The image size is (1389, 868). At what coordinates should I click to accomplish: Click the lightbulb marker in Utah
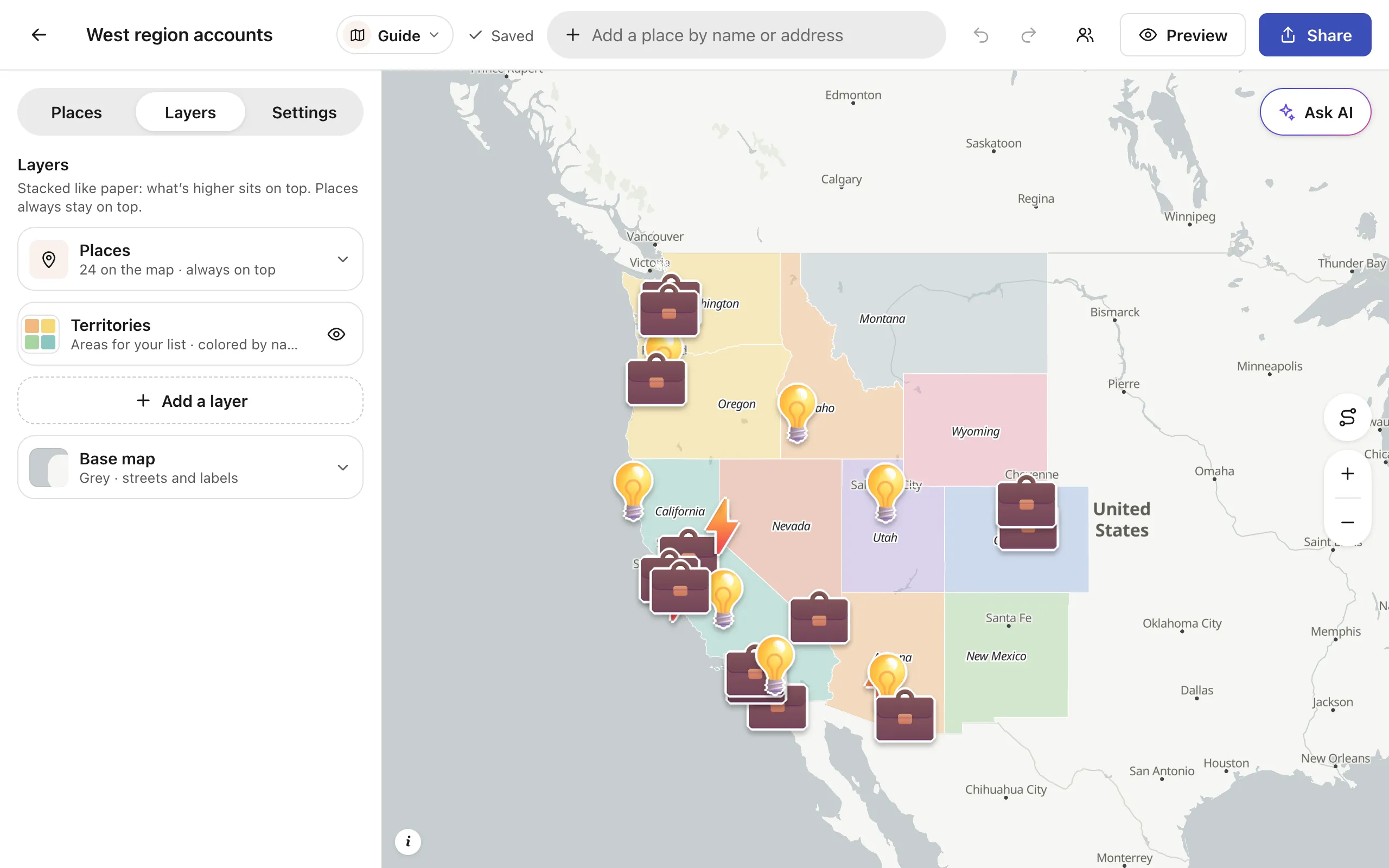tap(885, 493)
